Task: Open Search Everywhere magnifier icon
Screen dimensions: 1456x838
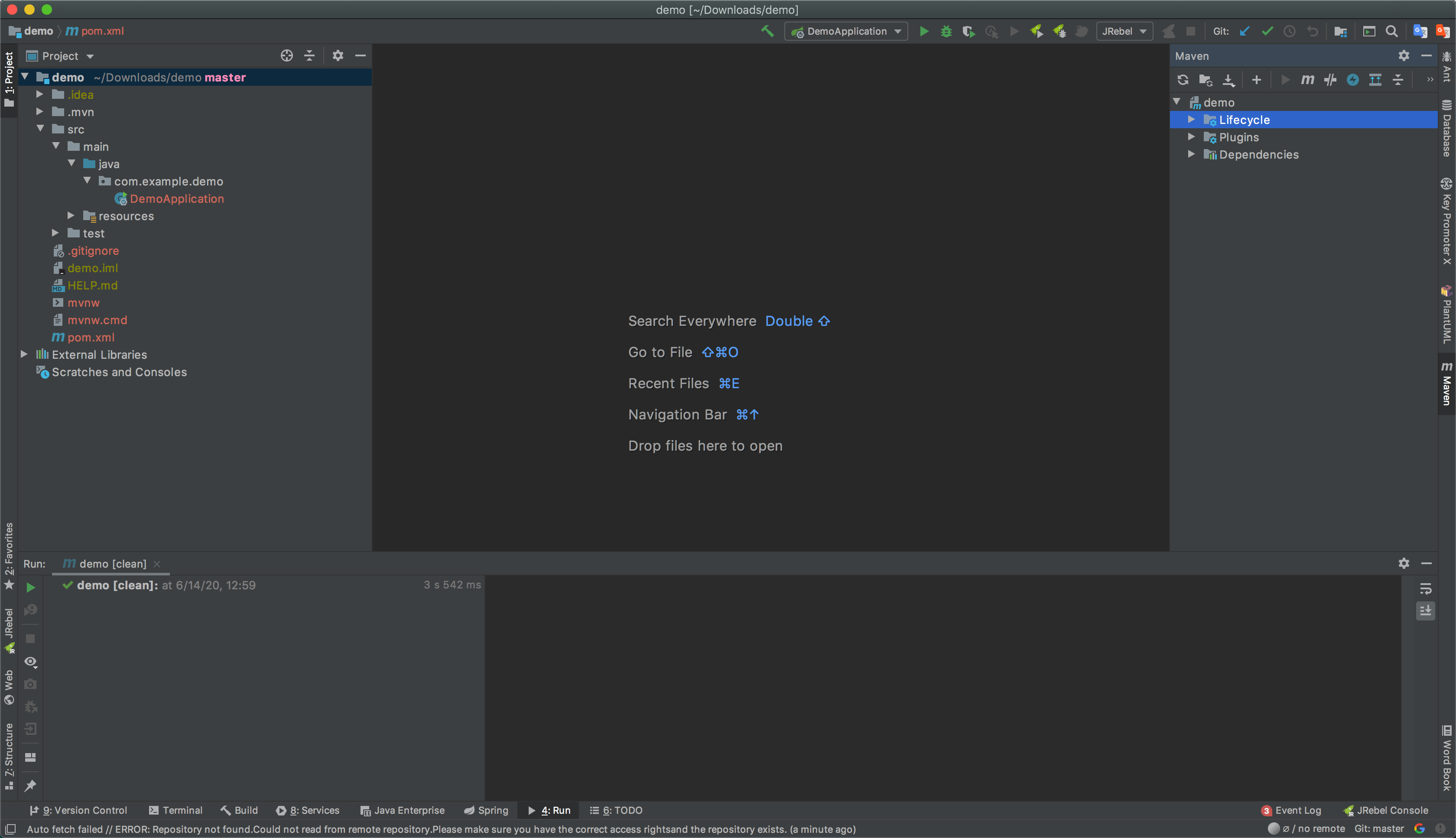Action: pyautogui.click(x=1391, y=31)
